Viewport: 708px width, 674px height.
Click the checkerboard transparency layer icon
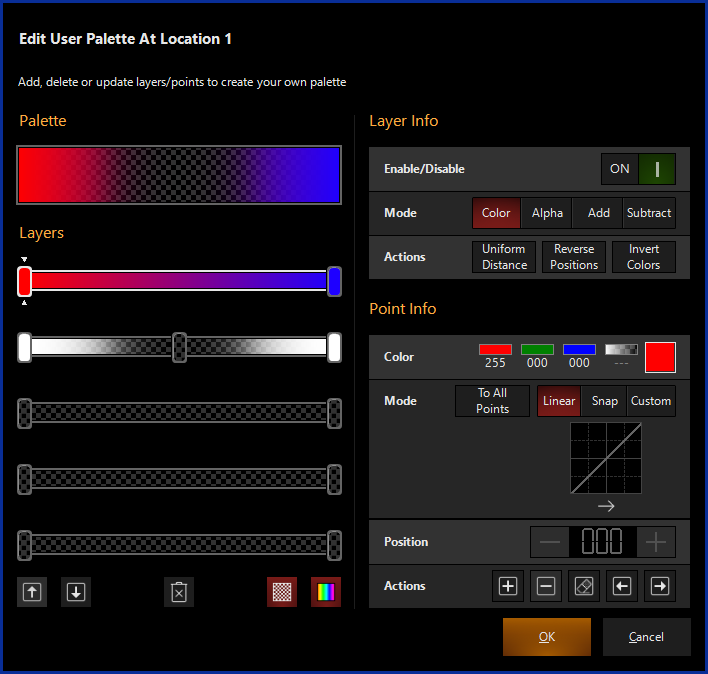click(282, 592)
